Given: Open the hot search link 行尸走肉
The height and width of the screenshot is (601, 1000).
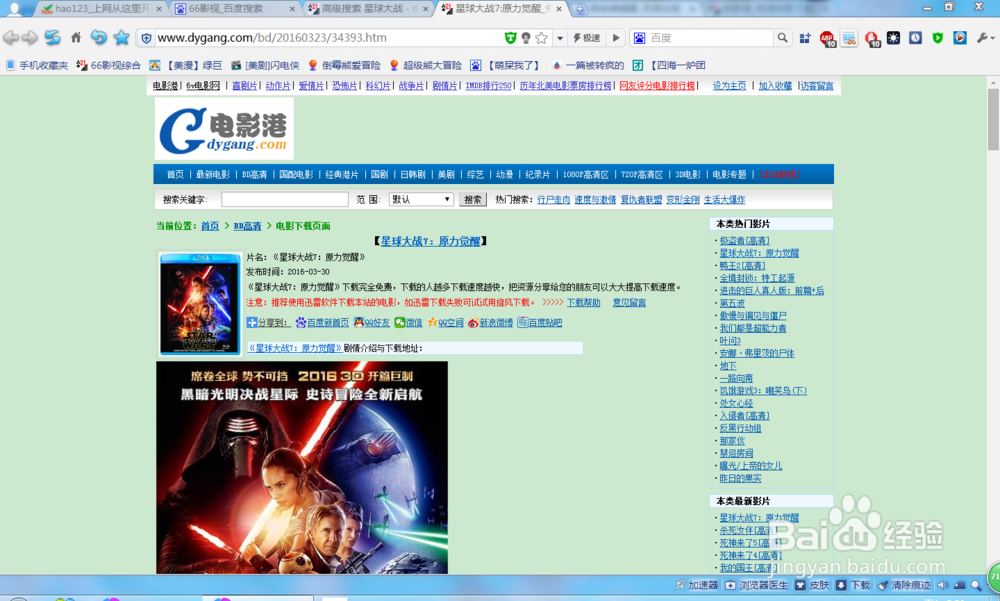Looking at the screenshot, I should [x=554, y=200].
